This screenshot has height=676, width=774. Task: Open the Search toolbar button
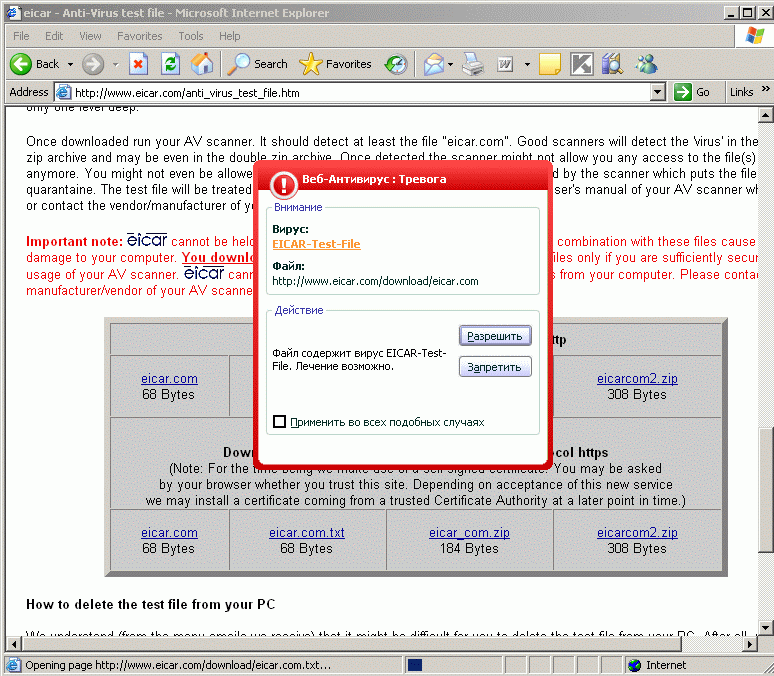[257, 64]
